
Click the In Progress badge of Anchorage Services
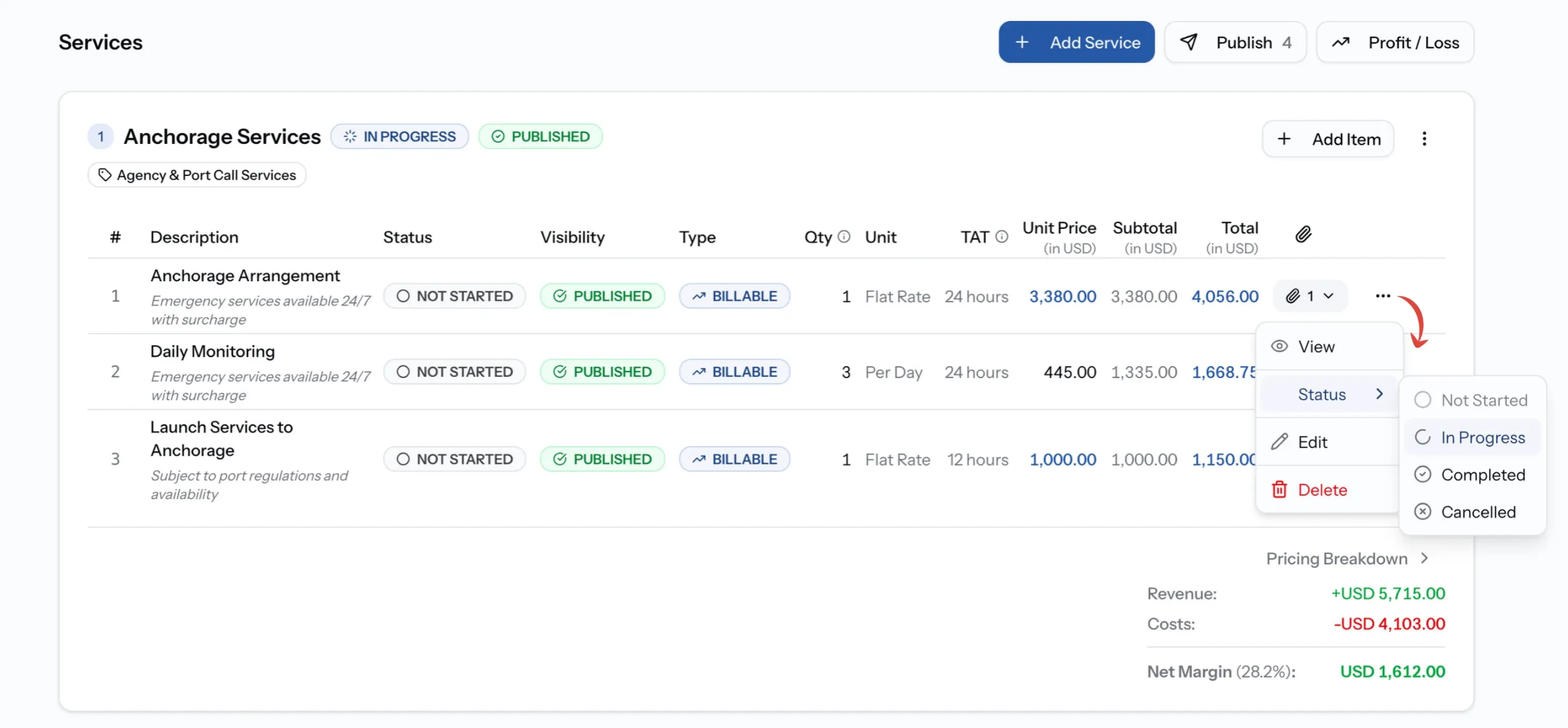(399, 136)
